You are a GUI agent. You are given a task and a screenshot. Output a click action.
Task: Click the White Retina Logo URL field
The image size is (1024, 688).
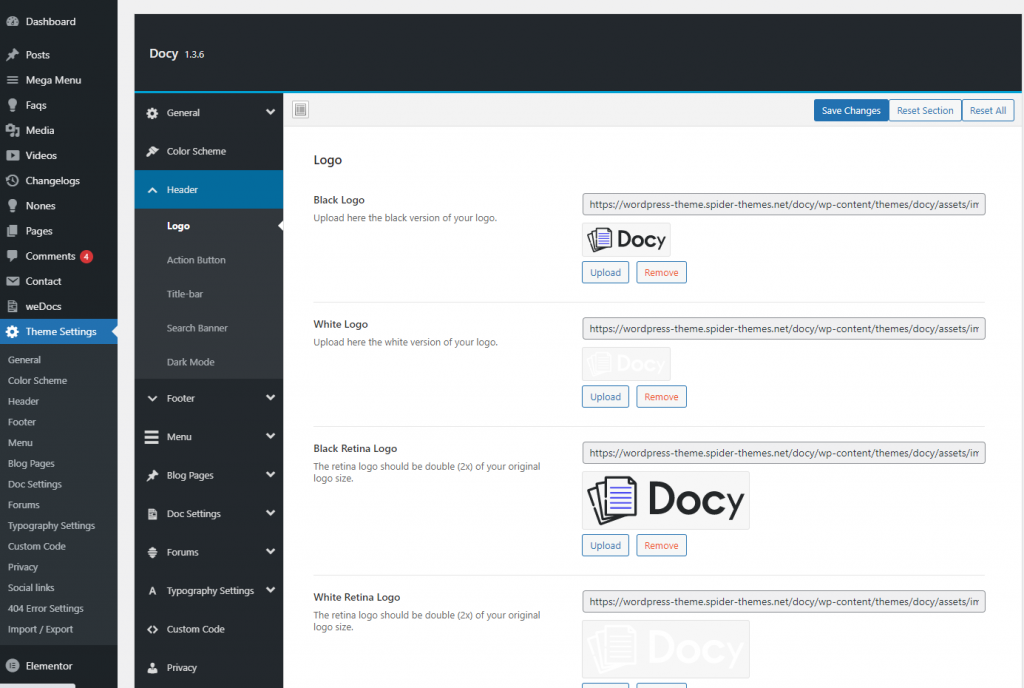784,601
